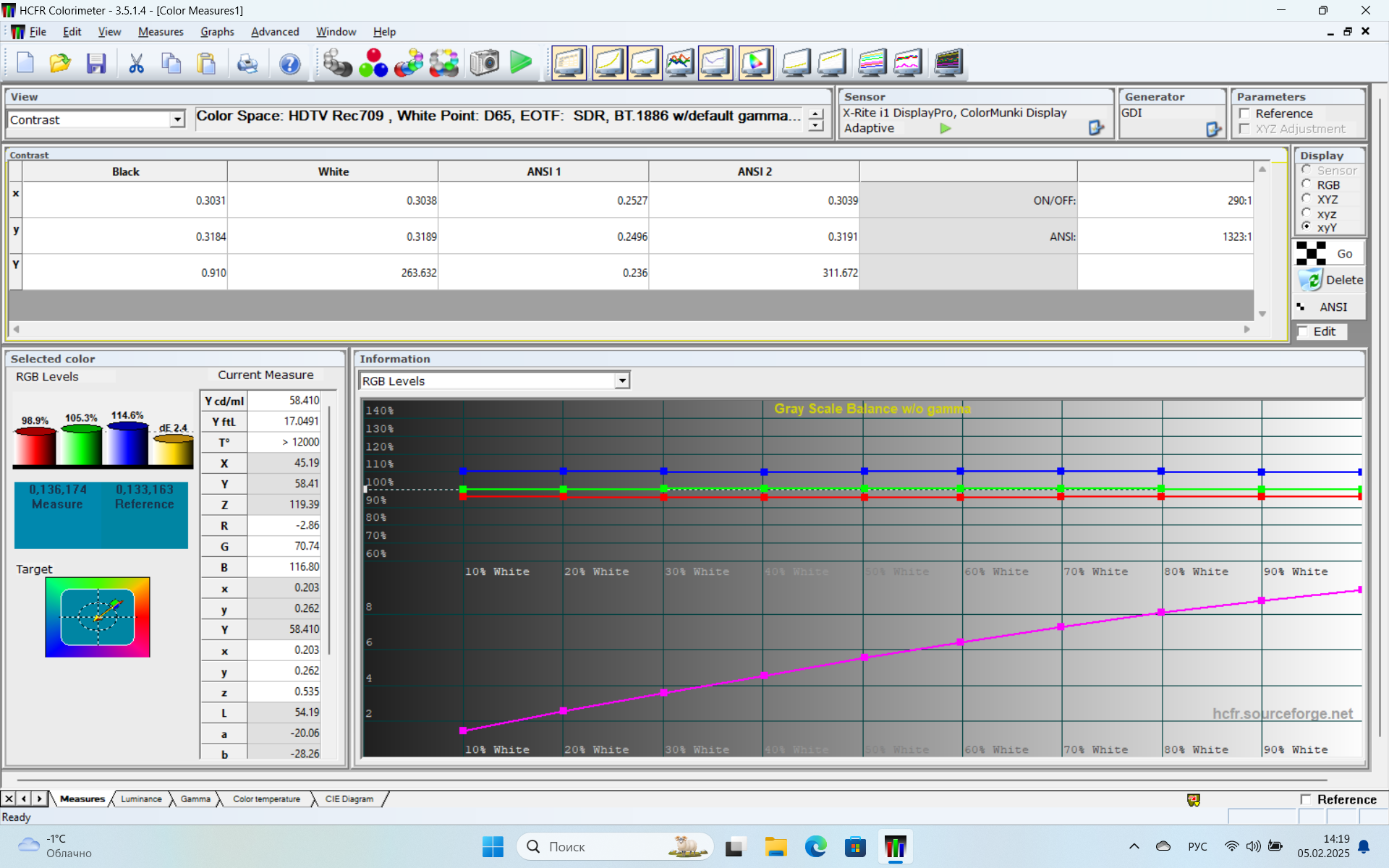Click the primary colors RGB spheres icon
This screenshot has height=868, width=1389.
point(373,63)
